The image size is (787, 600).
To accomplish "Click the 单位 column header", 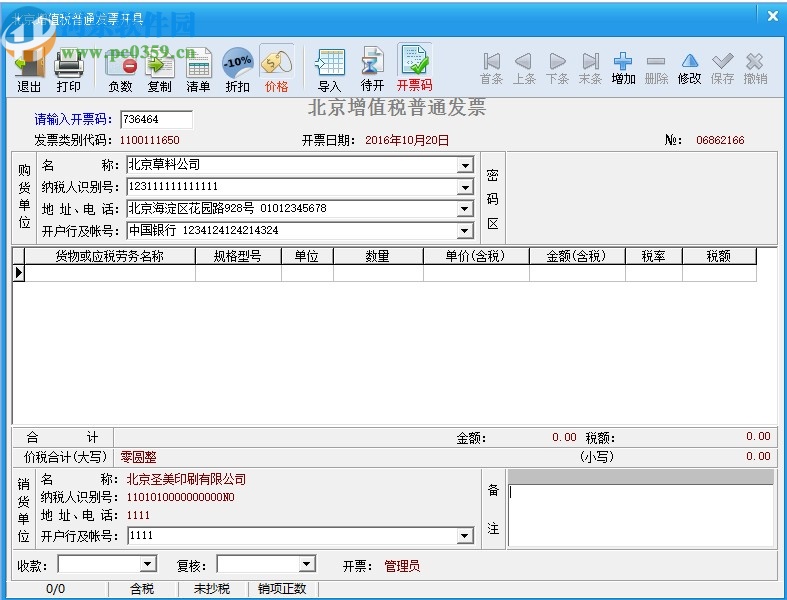I will click(x=307, y=257).
